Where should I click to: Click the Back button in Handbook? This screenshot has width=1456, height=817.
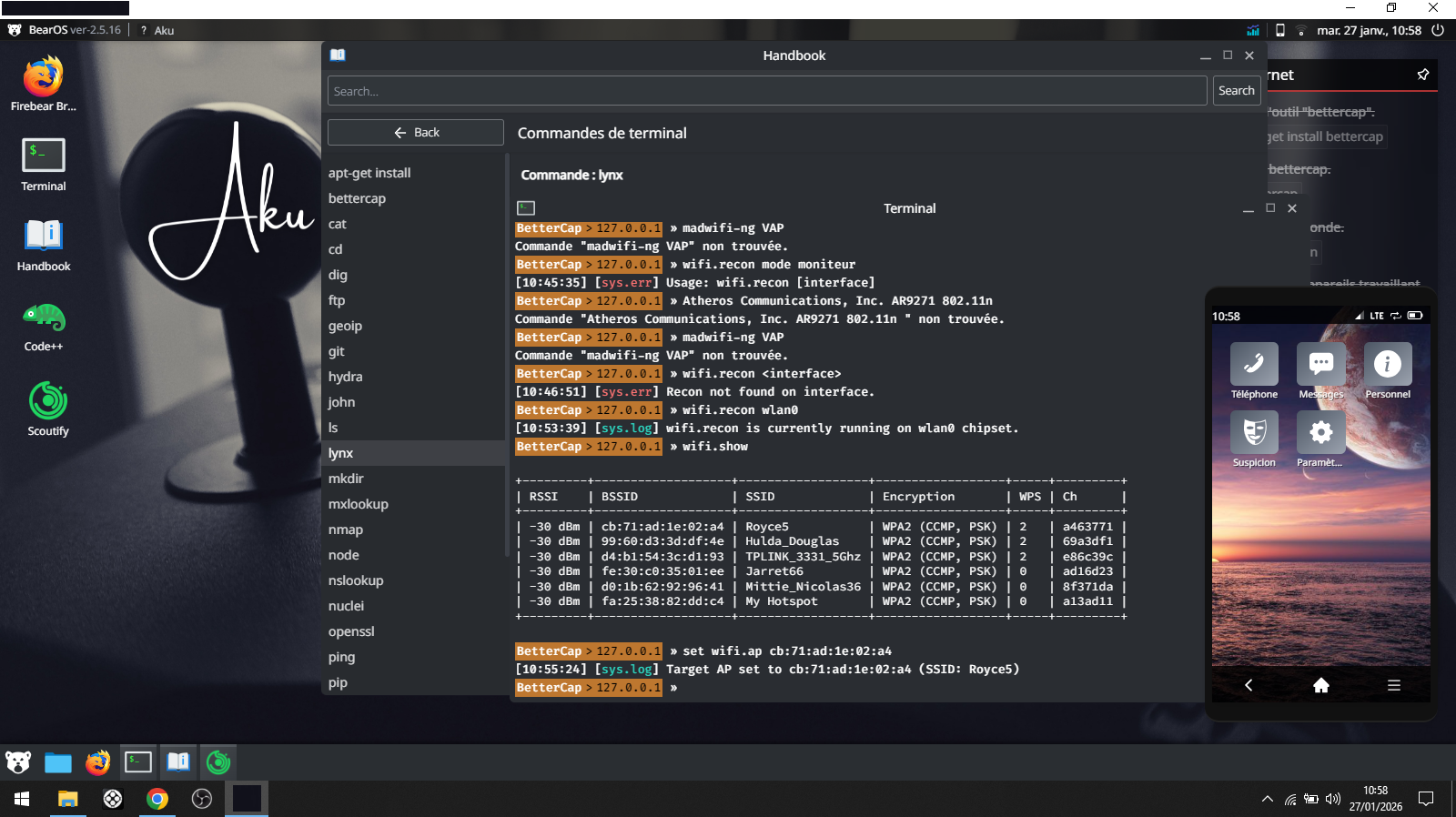coord(416,133)
